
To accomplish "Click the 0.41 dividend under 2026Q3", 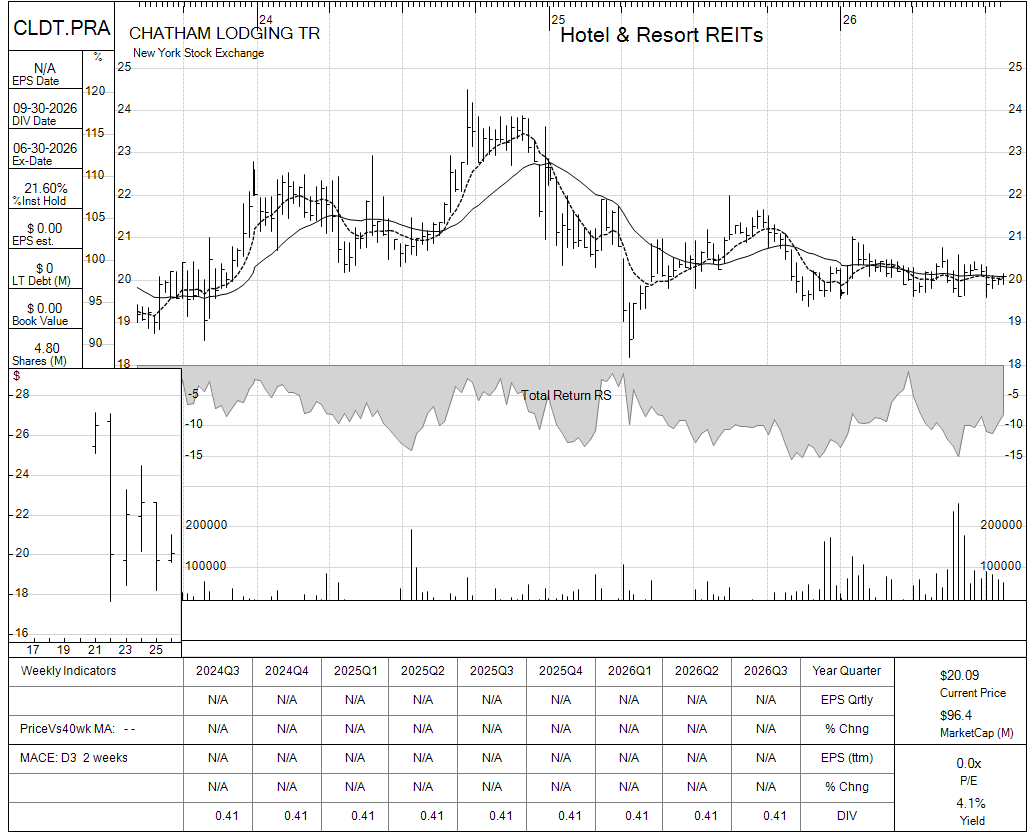I will [775, 816].
